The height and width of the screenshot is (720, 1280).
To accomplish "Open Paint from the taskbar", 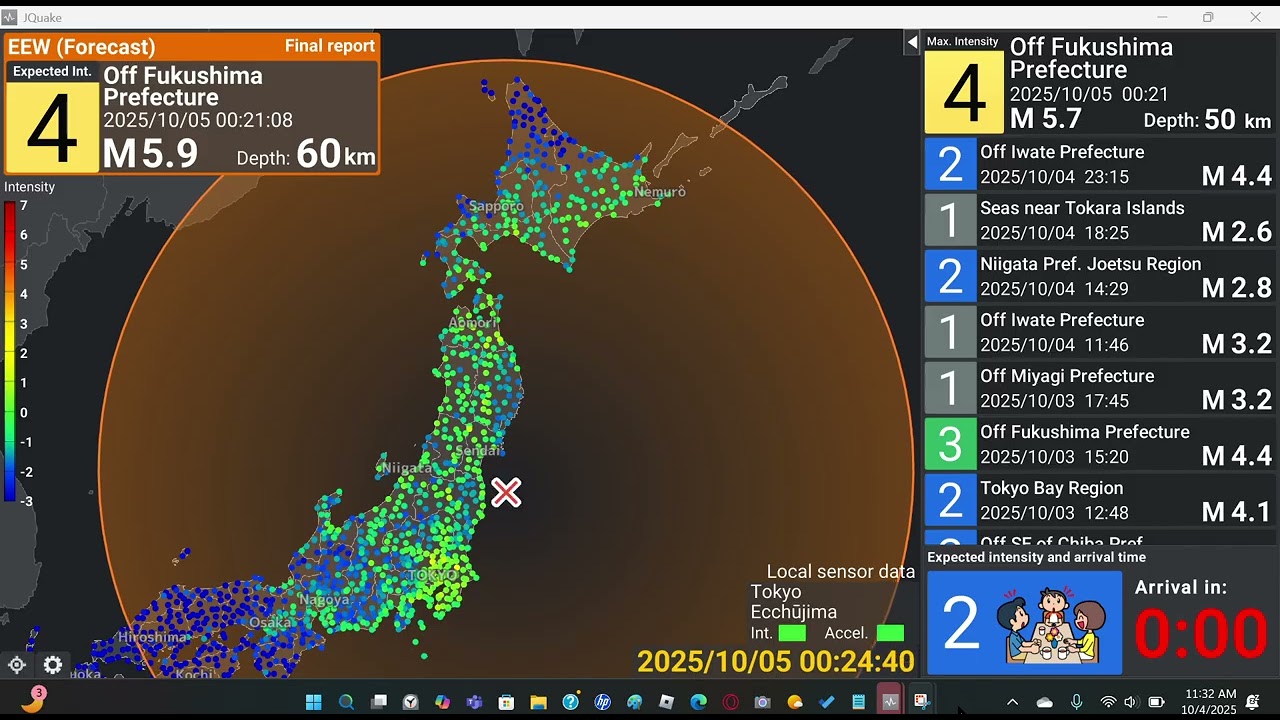I will click(634, 702).
